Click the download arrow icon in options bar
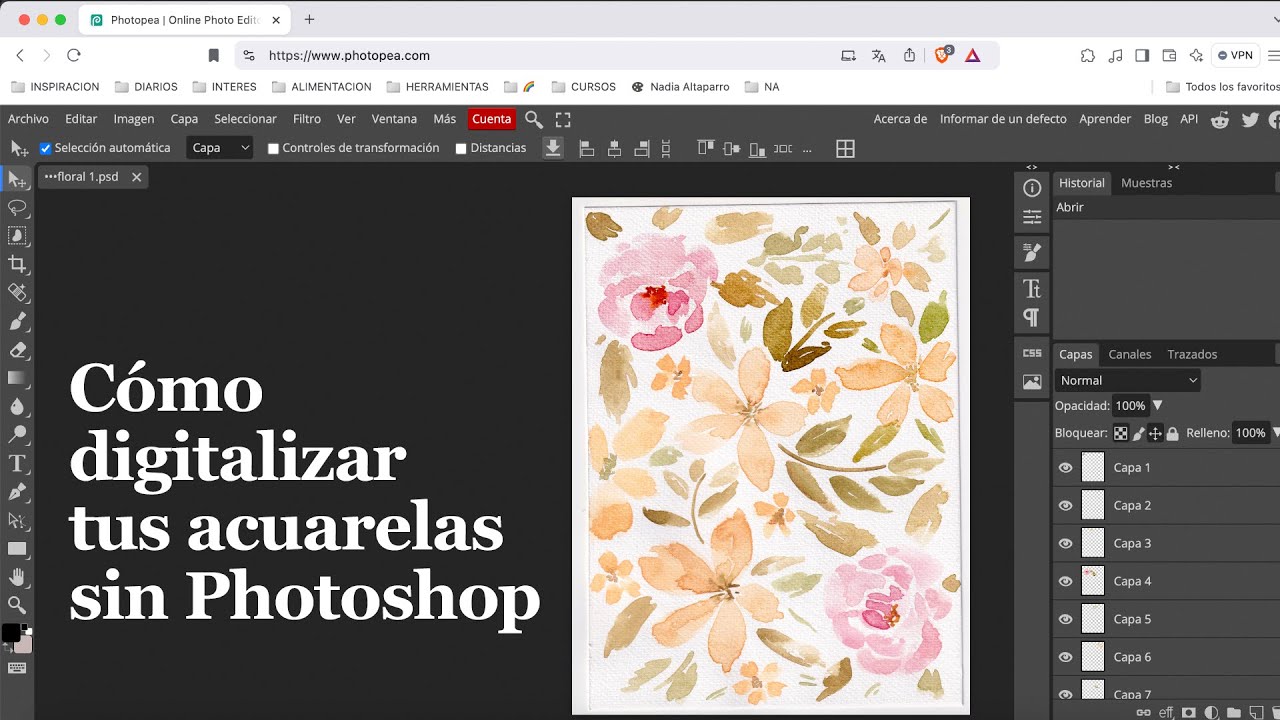The height and width of the screenshot is (720, 1280). coord(553,148)
